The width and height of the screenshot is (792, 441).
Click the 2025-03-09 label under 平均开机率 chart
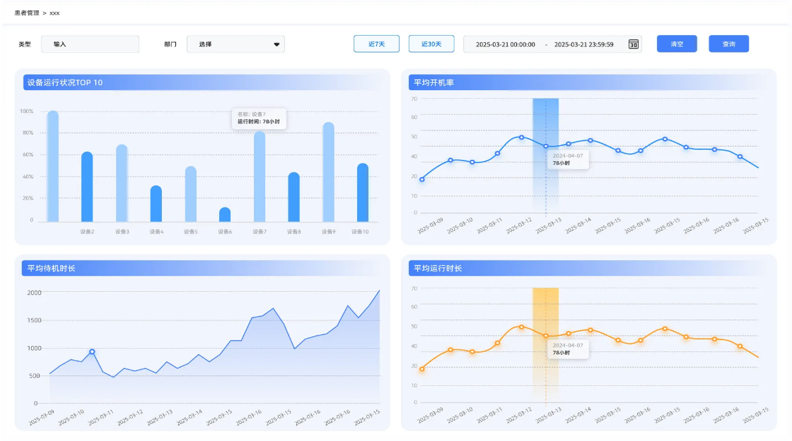(x=431, y=226)
